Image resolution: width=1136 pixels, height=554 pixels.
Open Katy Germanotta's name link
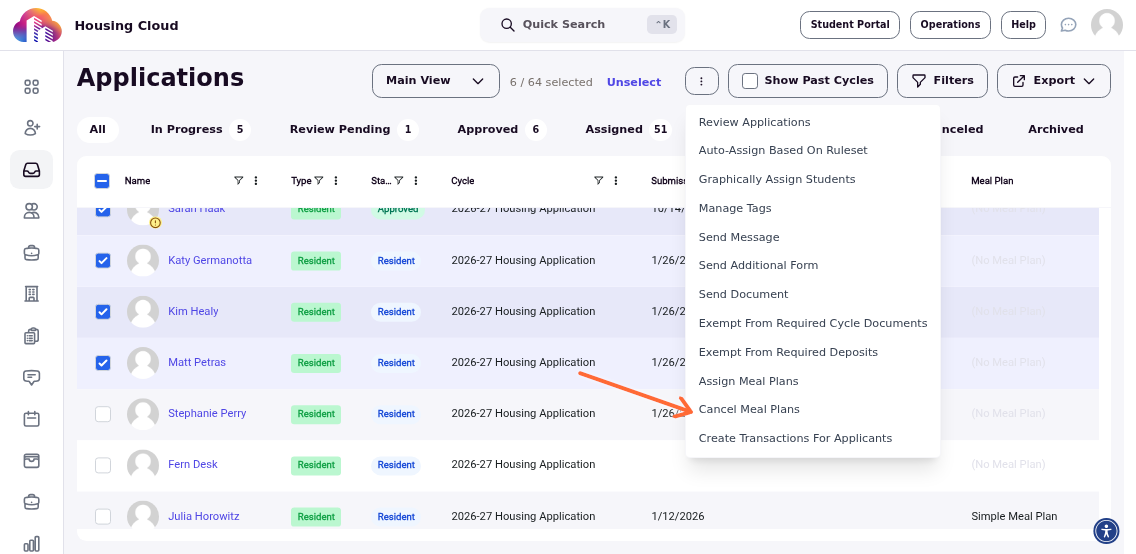(210, 260)
